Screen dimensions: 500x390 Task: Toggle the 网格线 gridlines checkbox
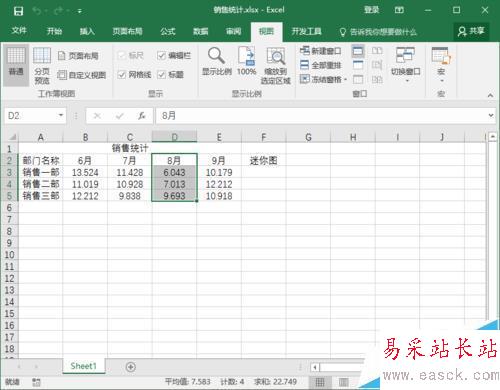(x=134, y=75)
